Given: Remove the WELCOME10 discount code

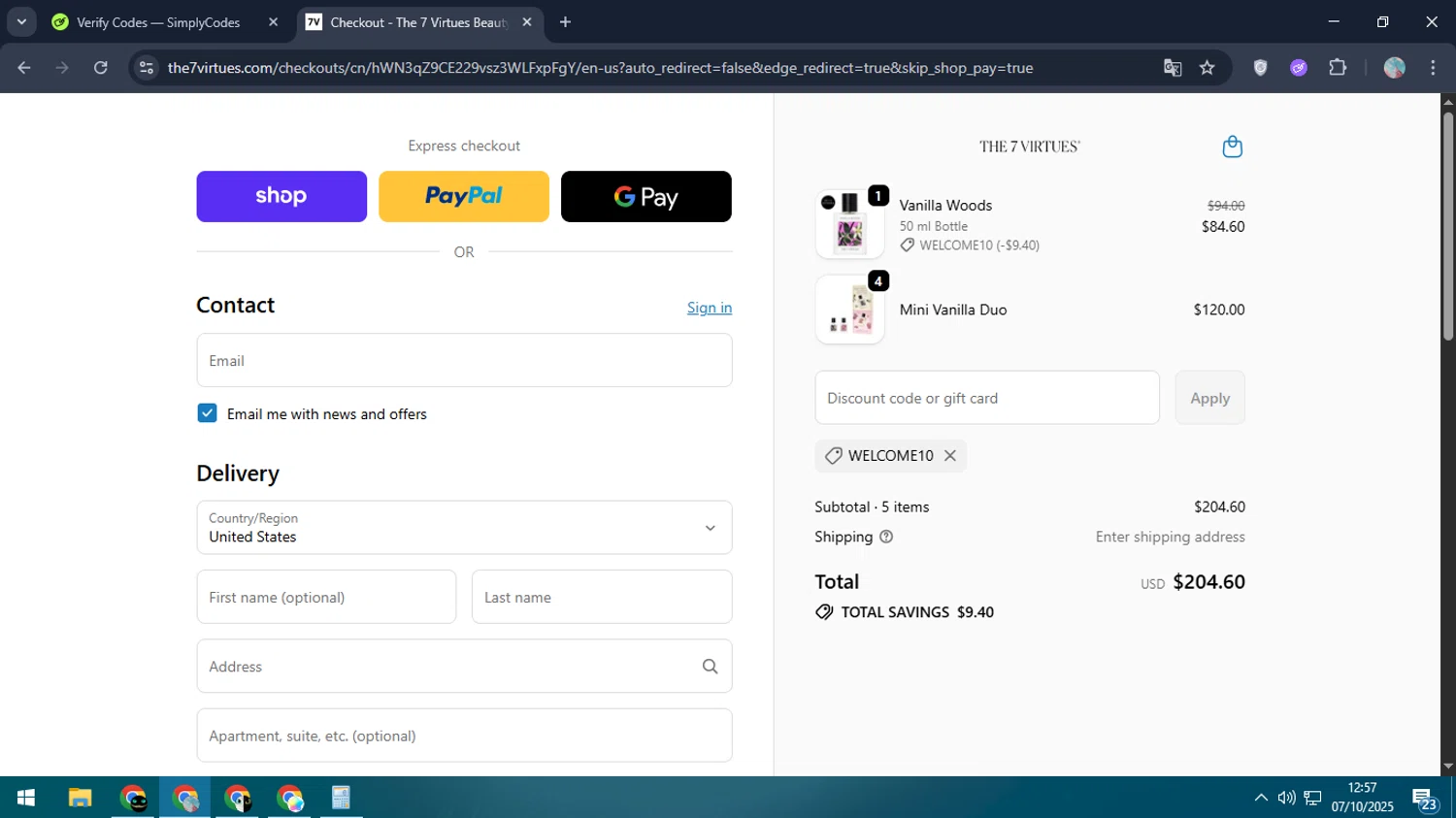Looking at the screenshot, I should 950,455.
